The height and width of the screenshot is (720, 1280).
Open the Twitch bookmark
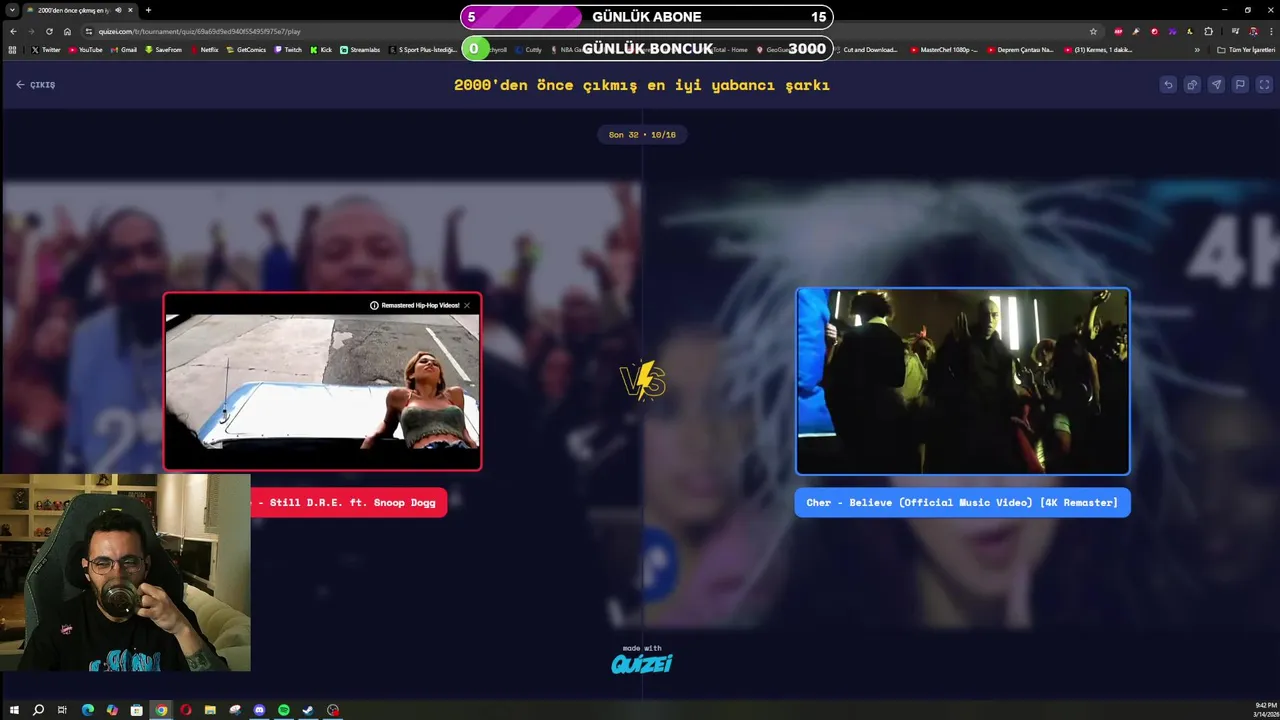288,49
